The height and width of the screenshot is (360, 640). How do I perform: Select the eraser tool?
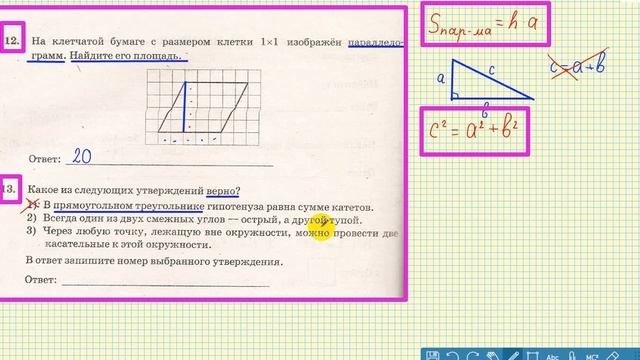(x=613, y=356)
